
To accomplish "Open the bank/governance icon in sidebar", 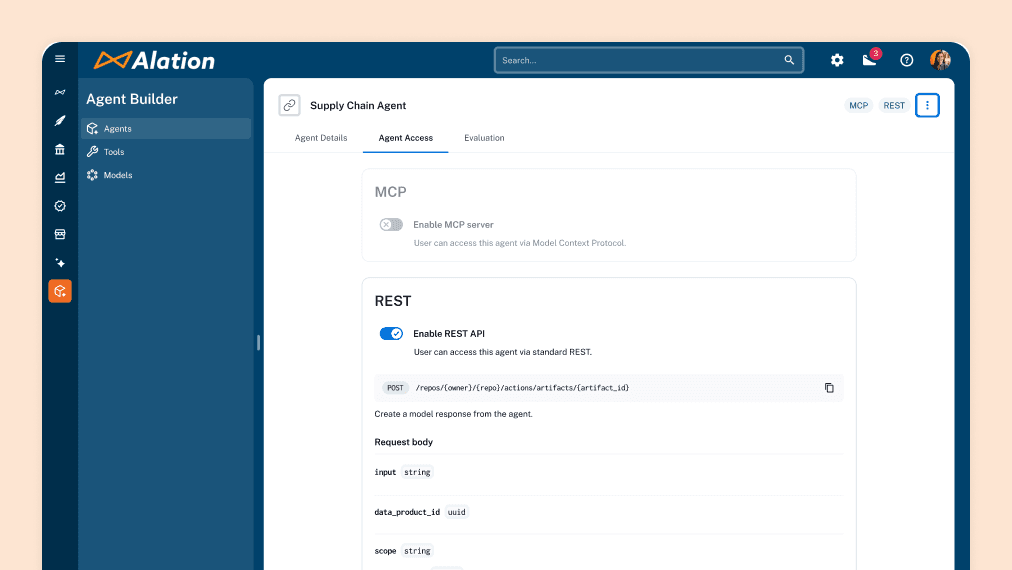I will click(x=60, y=149).
